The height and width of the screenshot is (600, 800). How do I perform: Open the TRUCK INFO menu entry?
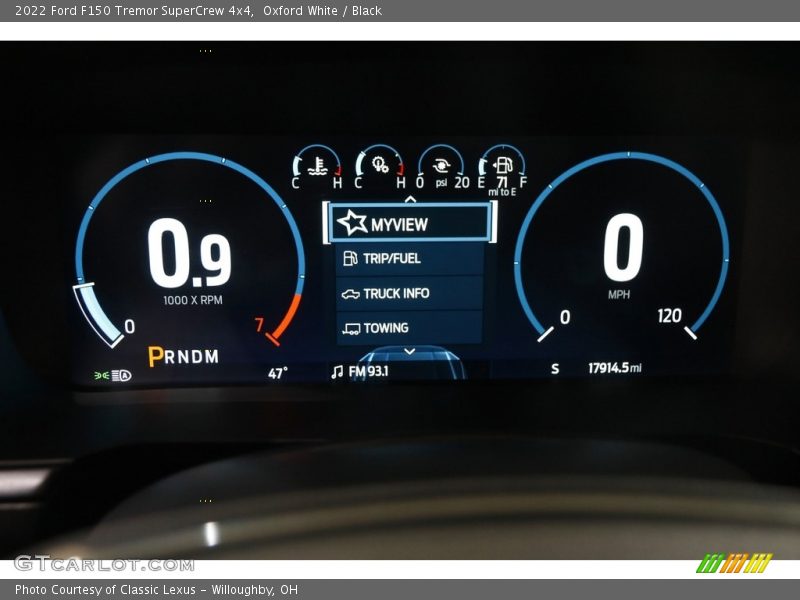coord(410,293)
